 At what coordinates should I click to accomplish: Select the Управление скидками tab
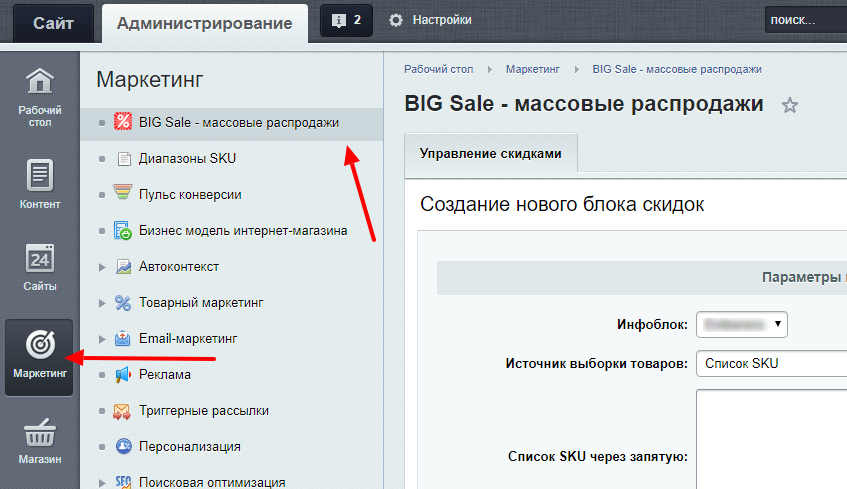coord(490,154)
